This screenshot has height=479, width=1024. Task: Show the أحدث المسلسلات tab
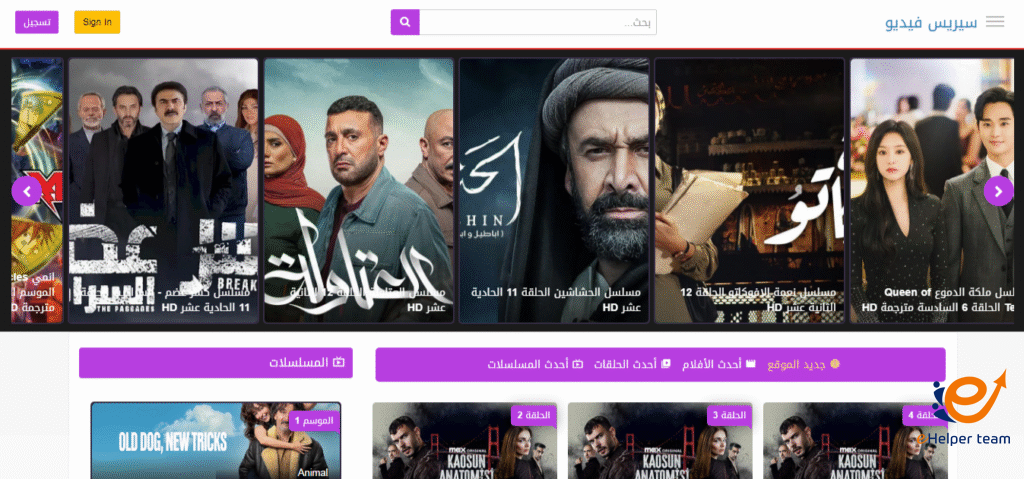coord(535,364)
